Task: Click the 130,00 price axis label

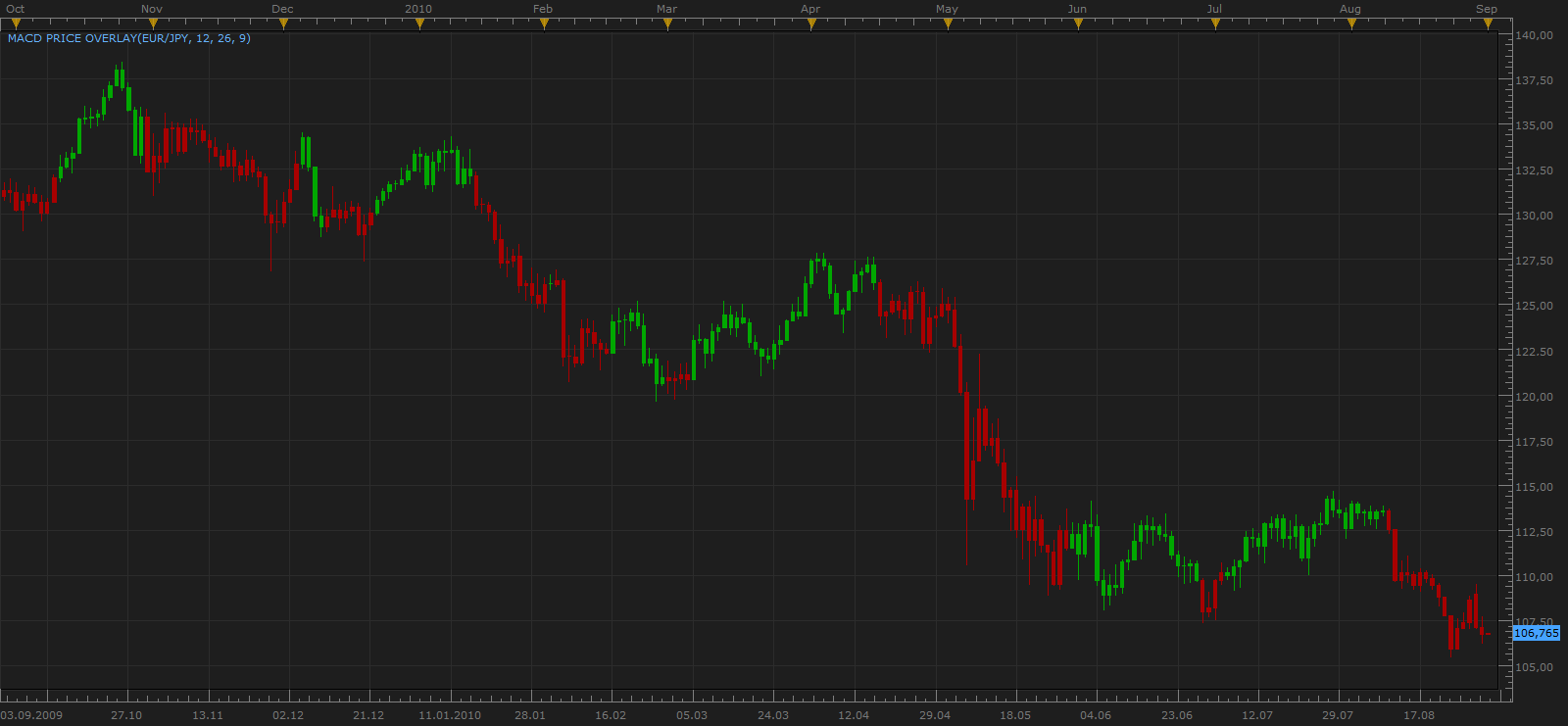Action: click(x=1535, y=216)
